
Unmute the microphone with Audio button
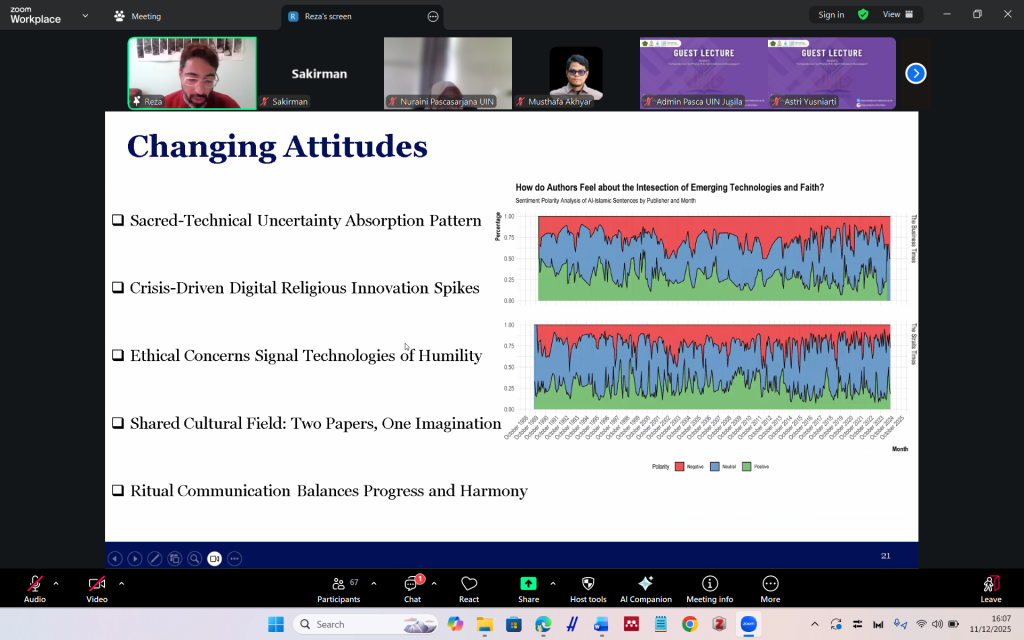35,588
